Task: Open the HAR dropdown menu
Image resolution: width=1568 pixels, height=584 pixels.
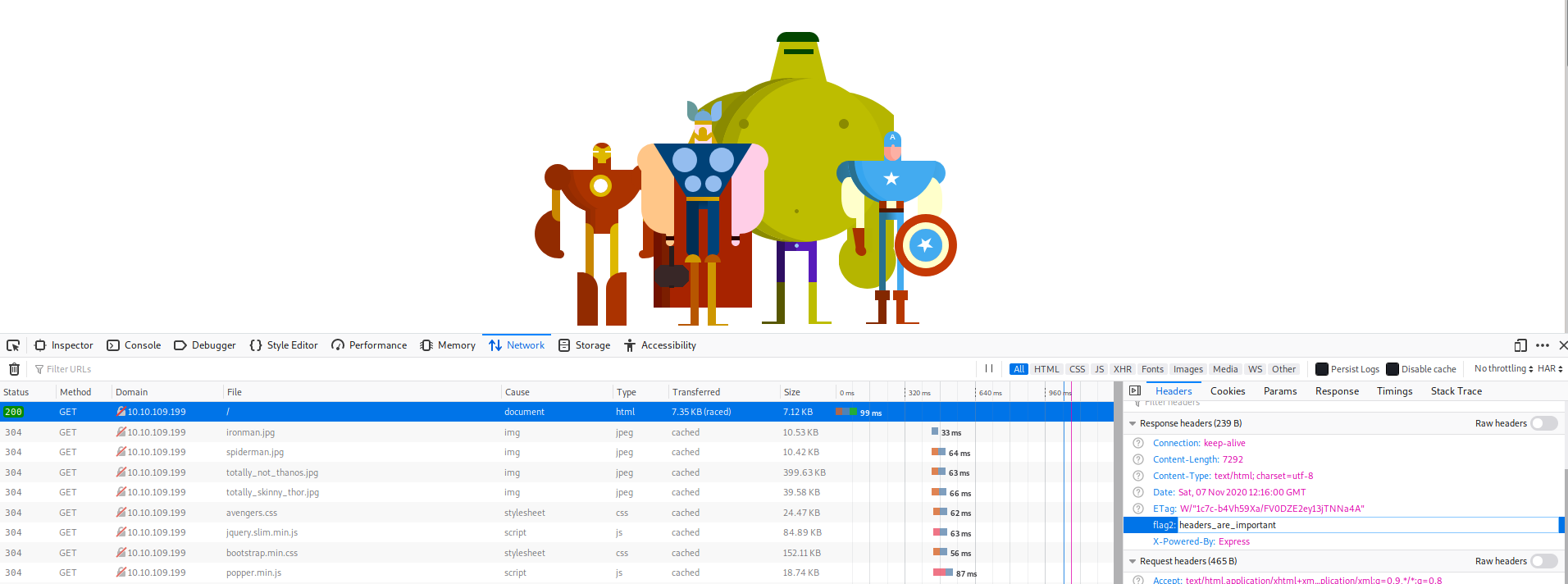Action: (1550, 369)
